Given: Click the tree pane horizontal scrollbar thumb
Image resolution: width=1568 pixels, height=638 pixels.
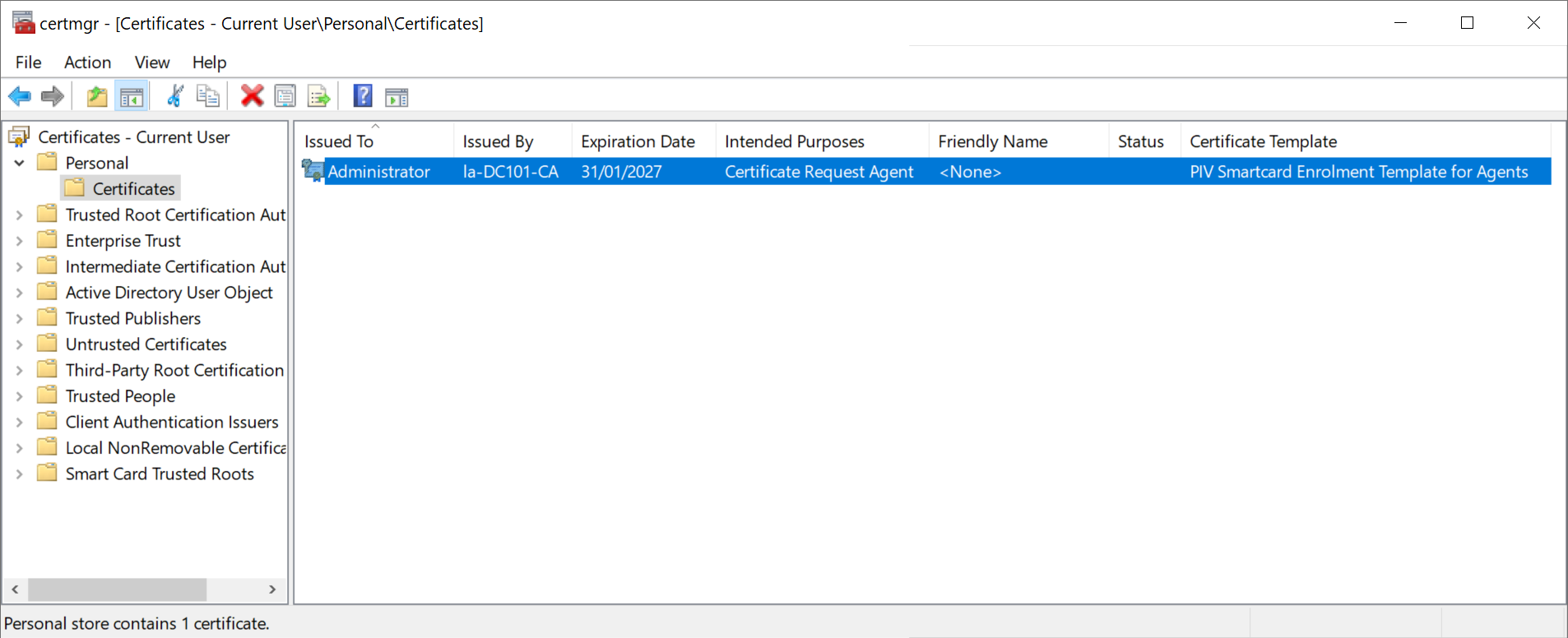Looking at the screenshot, I should point(117,589).
